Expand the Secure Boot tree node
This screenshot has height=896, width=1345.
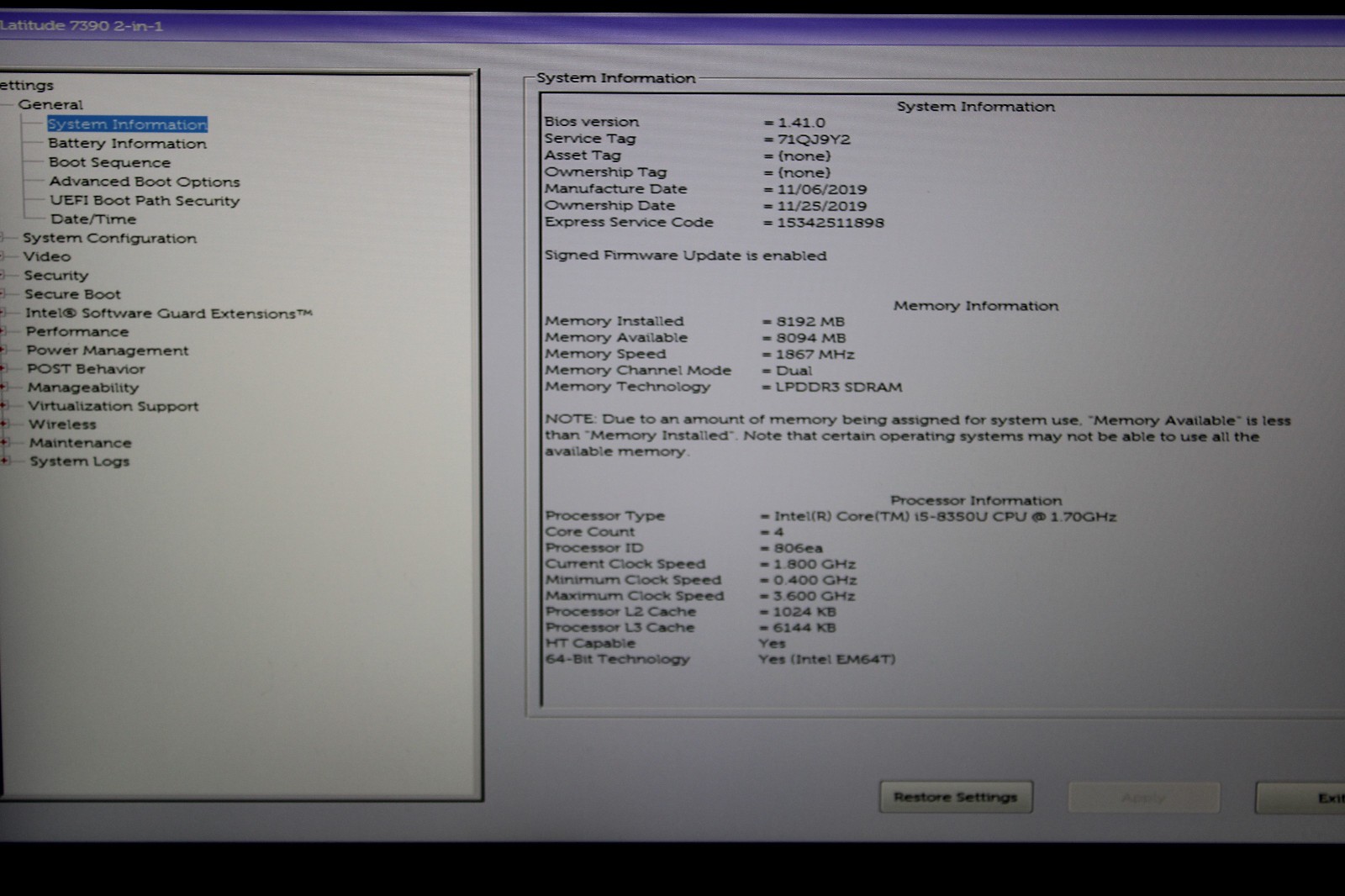(3, 294)
